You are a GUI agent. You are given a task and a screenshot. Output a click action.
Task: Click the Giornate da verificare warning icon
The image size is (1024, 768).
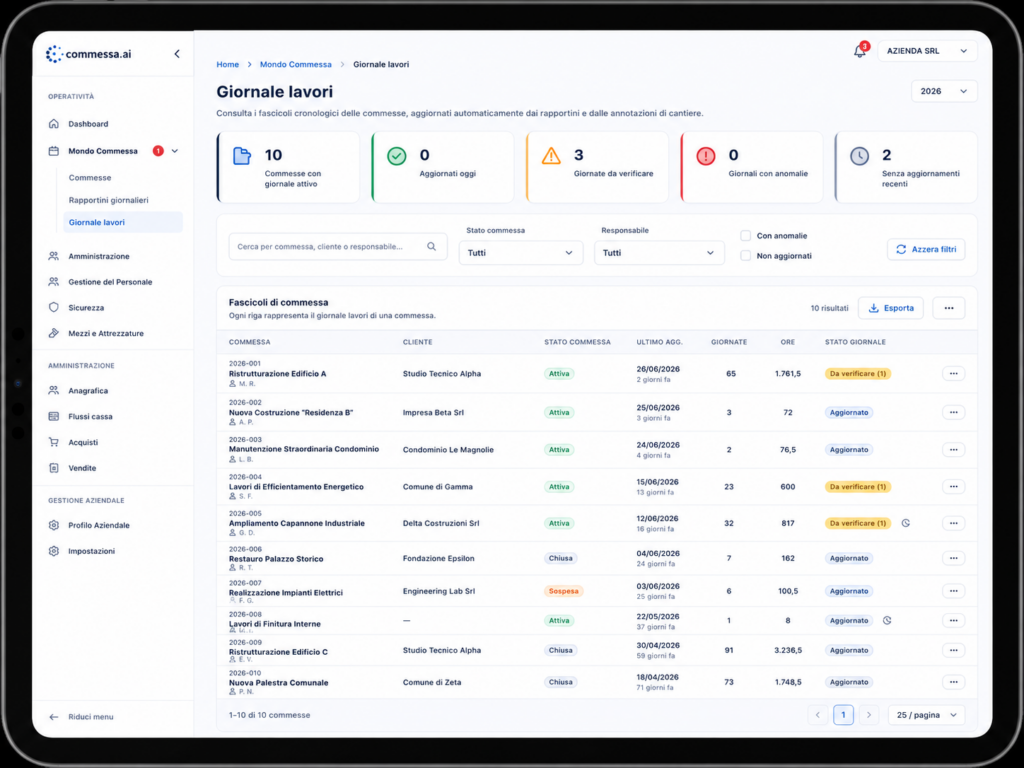tap(551, 156)
